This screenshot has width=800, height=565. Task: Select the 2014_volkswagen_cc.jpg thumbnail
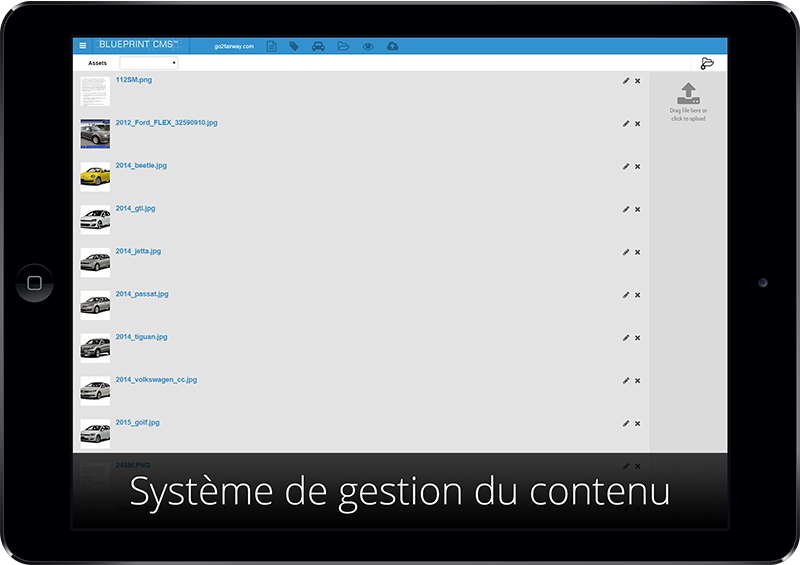click(x=95, y=391)
